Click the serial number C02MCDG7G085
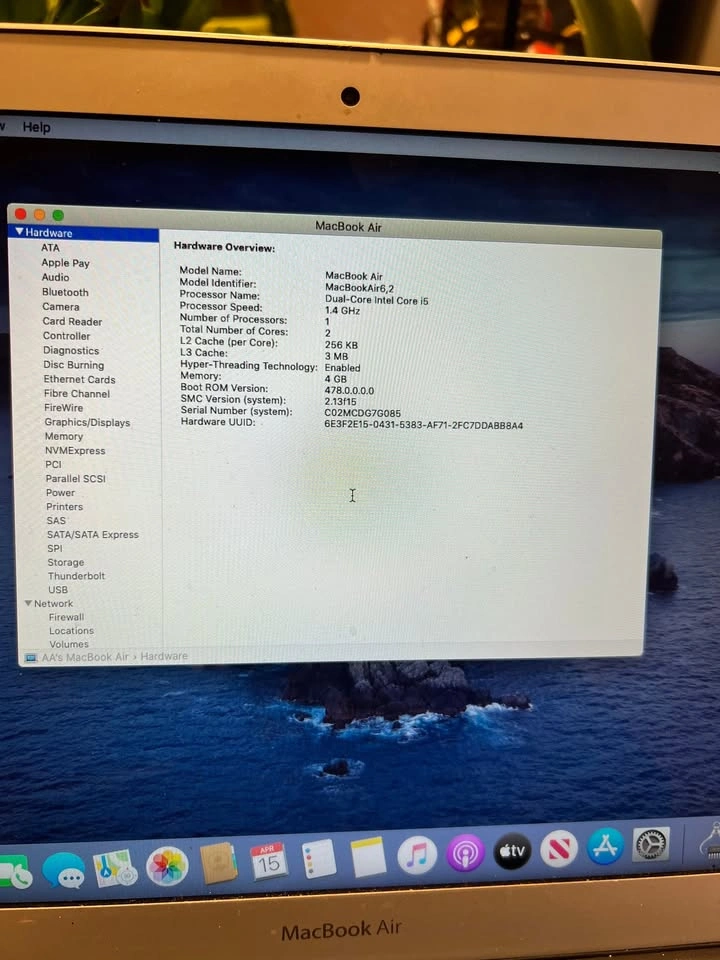Screen dimensions: 720x960 pos(362,413)
